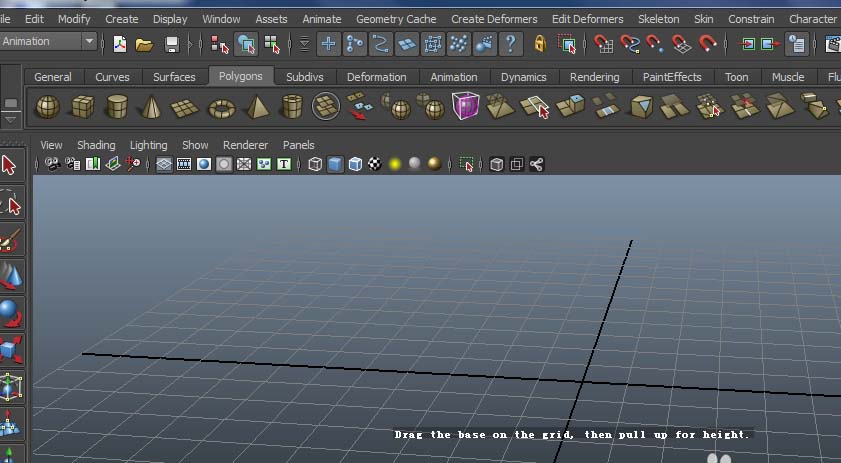Open the shelf tabs menu button above the arrow

point(11,103)
